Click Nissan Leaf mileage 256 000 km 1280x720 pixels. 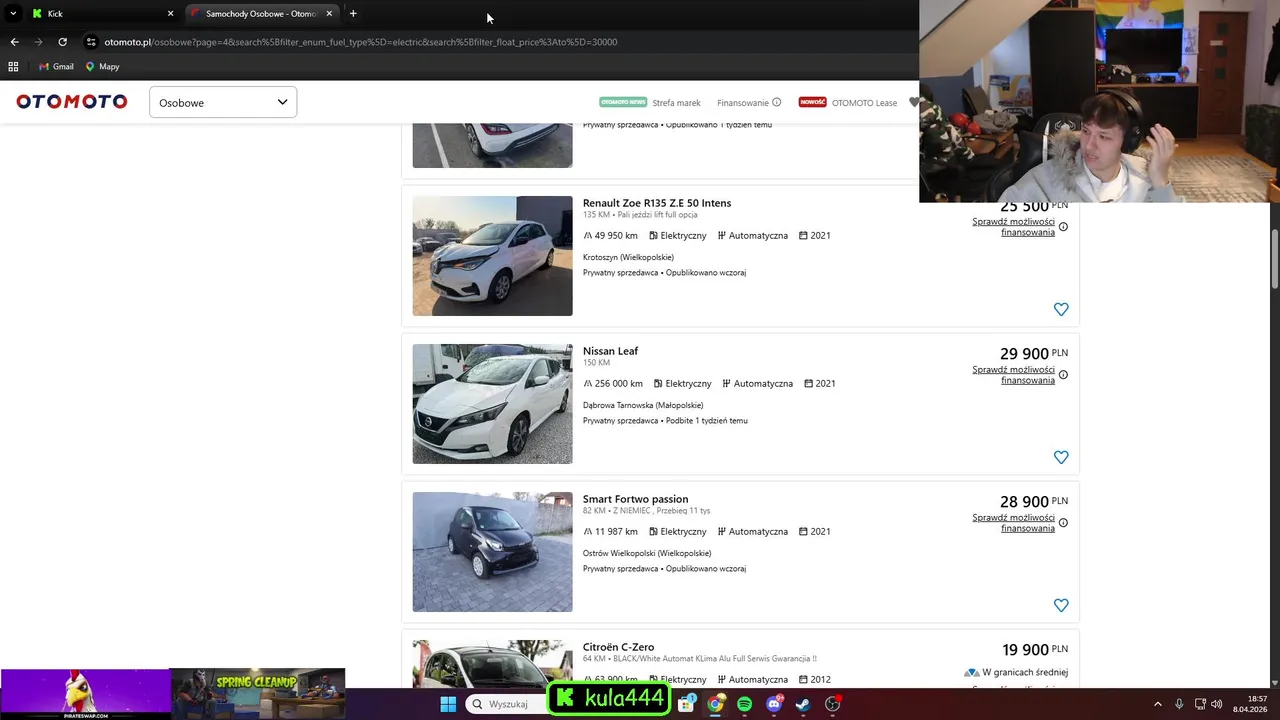613,384
